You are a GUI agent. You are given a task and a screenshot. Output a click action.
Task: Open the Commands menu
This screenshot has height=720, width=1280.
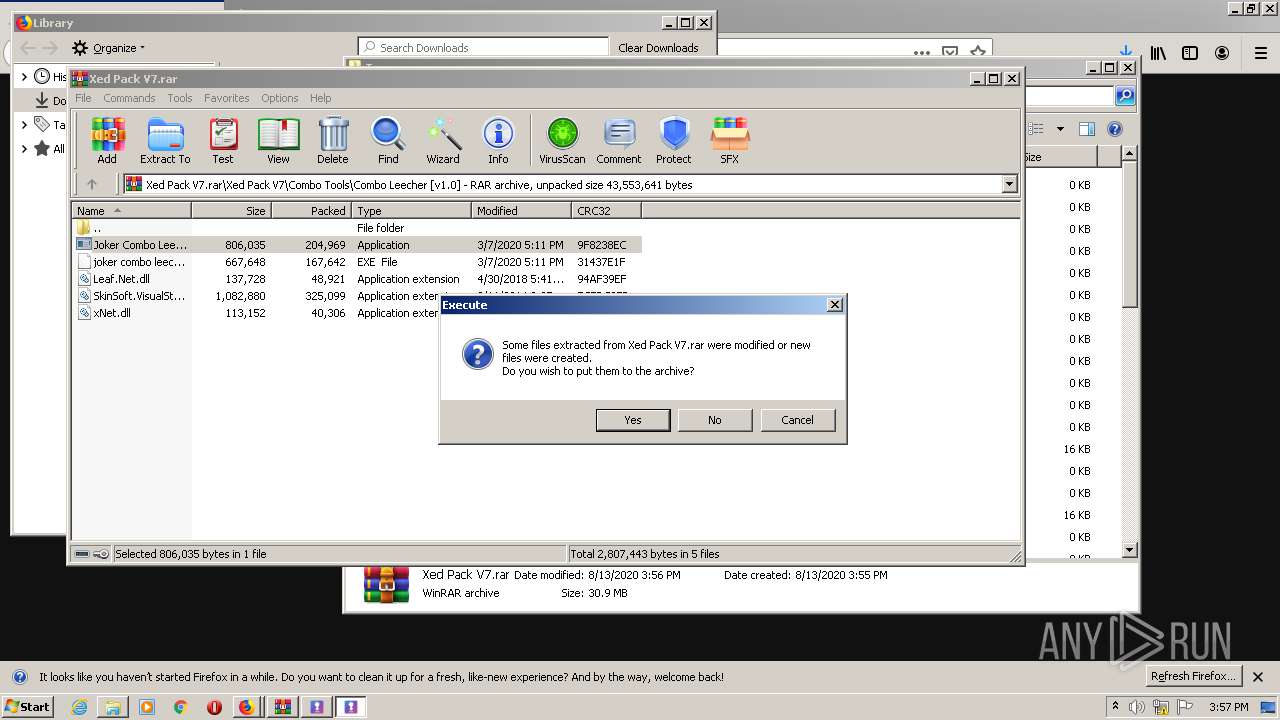coord(129,98)
